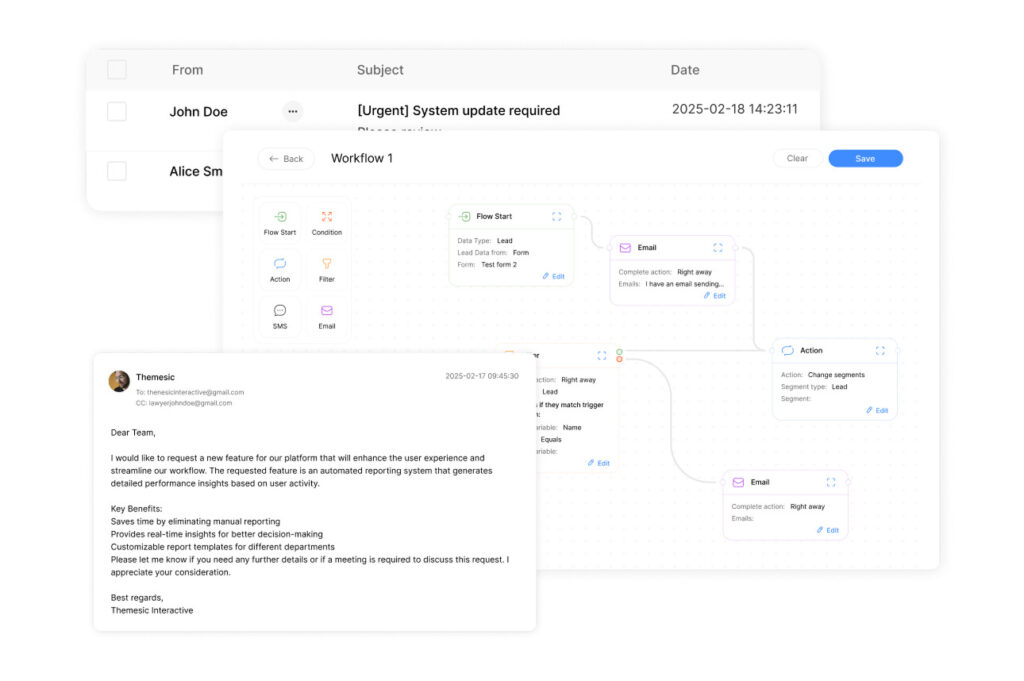This screenshot has width=1024, height=681.
Task: Add an SMS node from palette
Action: [280, 311]
